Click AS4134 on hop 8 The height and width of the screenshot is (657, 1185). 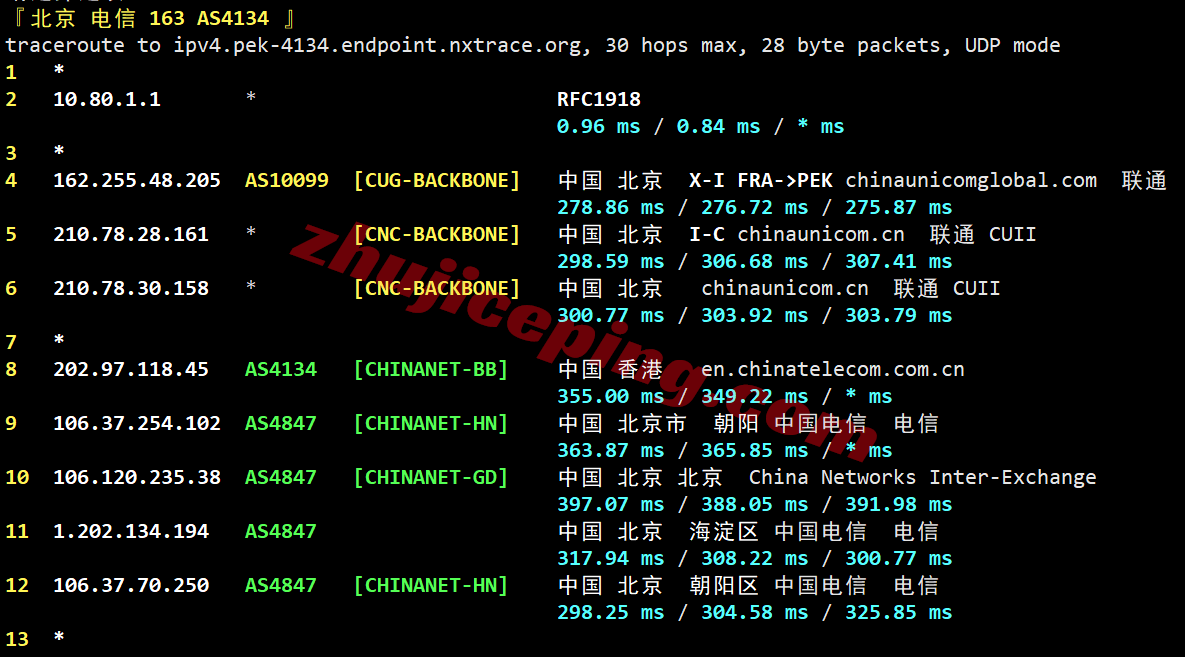pos(280,370)
